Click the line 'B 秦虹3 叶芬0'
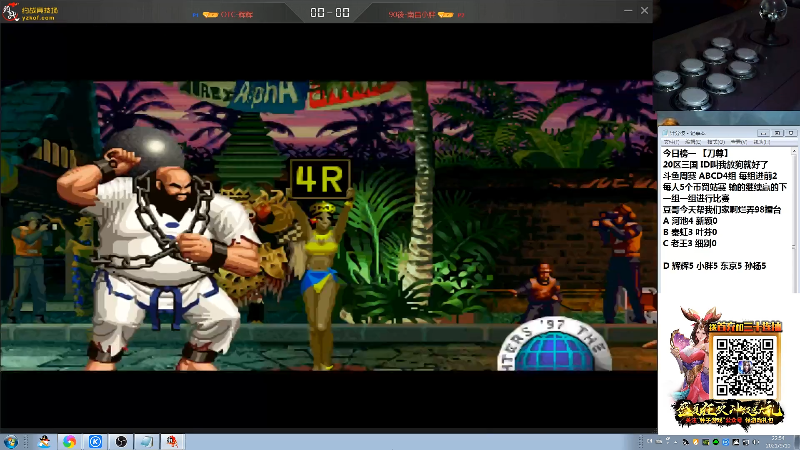 pos(690,232)
